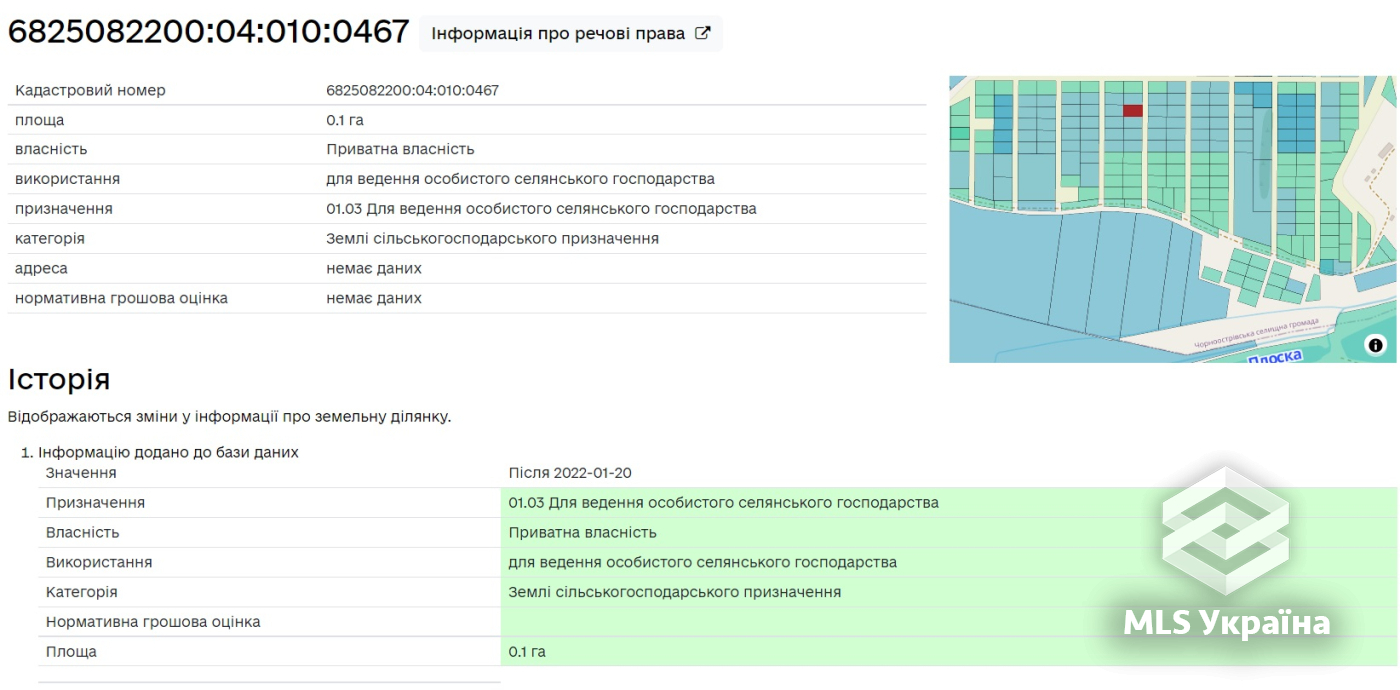1400x690 pixels.
Task: Click Нормативна грошова оцінка in history table
Action: [x=153, y=622]
